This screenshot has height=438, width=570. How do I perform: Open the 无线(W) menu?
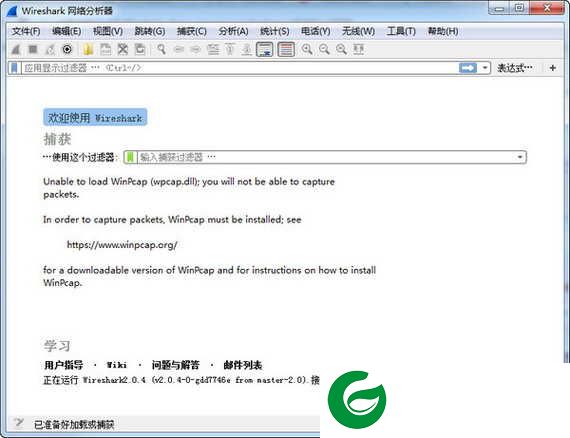tap(358, 31)
